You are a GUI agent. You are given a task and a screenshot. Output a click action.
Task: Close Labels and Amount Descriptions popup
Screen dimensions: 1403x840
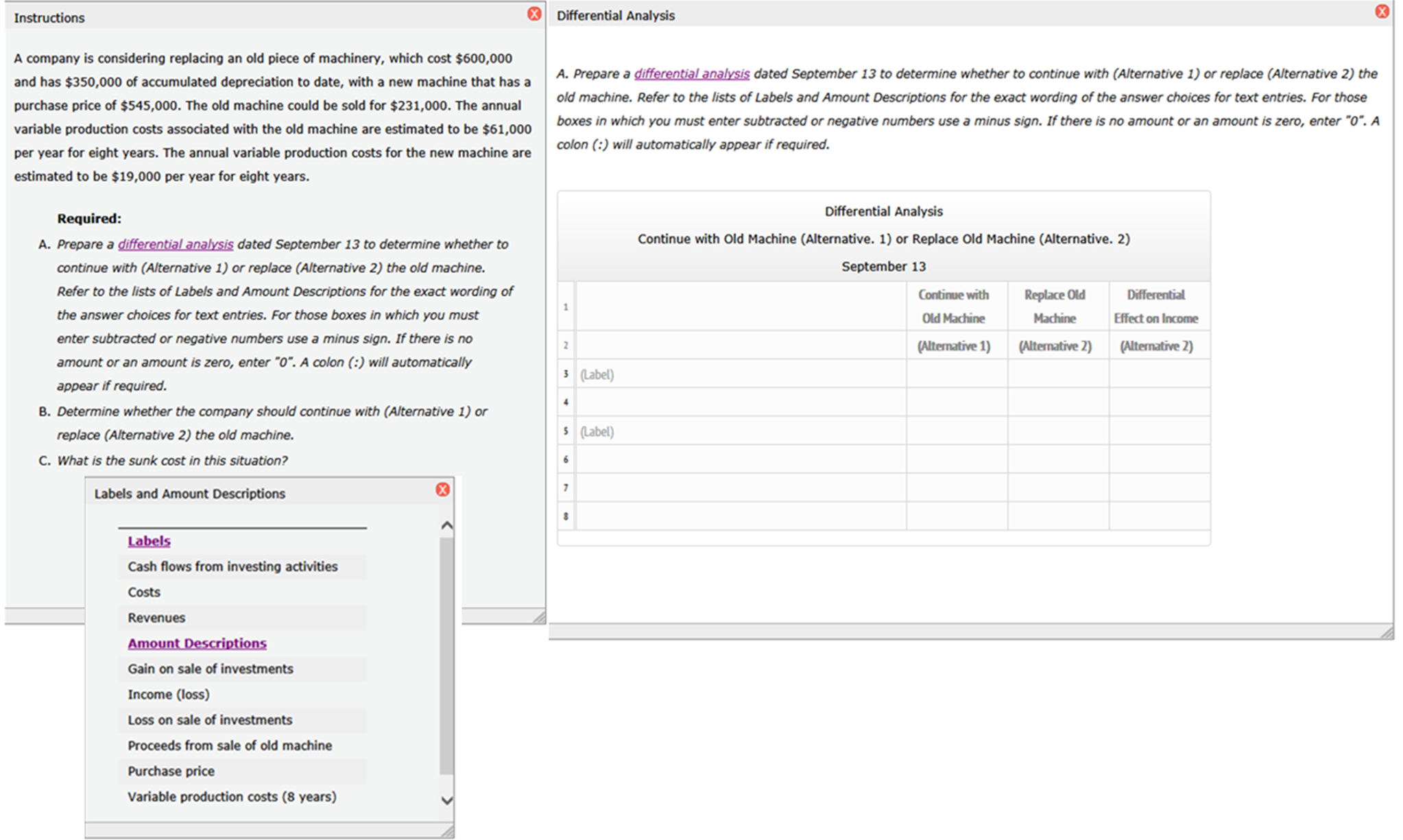442,490
